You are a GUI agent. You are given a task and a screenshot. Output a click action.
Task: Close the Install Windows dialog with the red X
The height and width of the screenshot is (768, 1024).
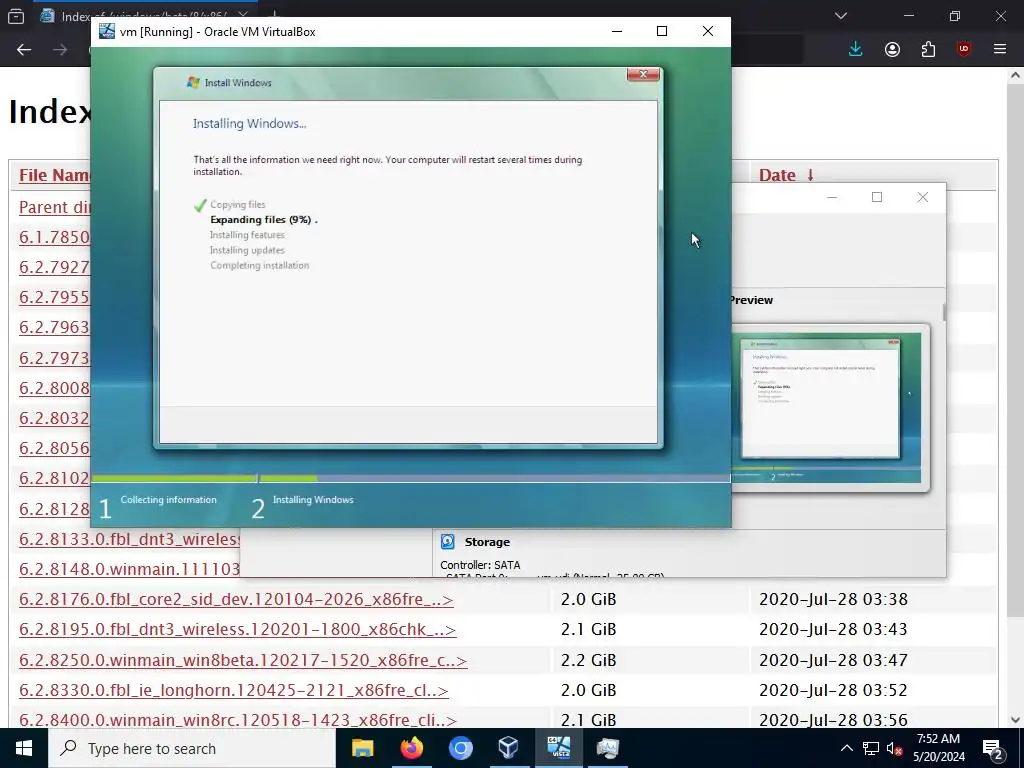(643, 74)
